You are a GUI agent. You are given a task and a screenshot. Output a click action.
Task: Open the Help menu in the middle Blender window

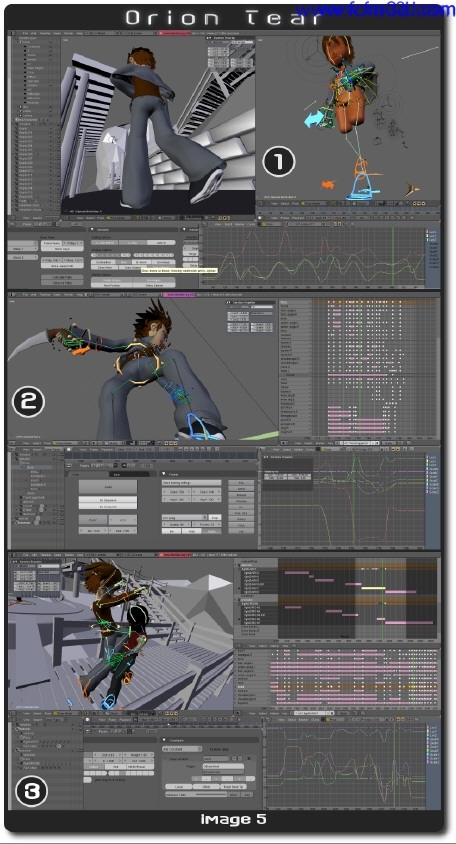(80, 294)
